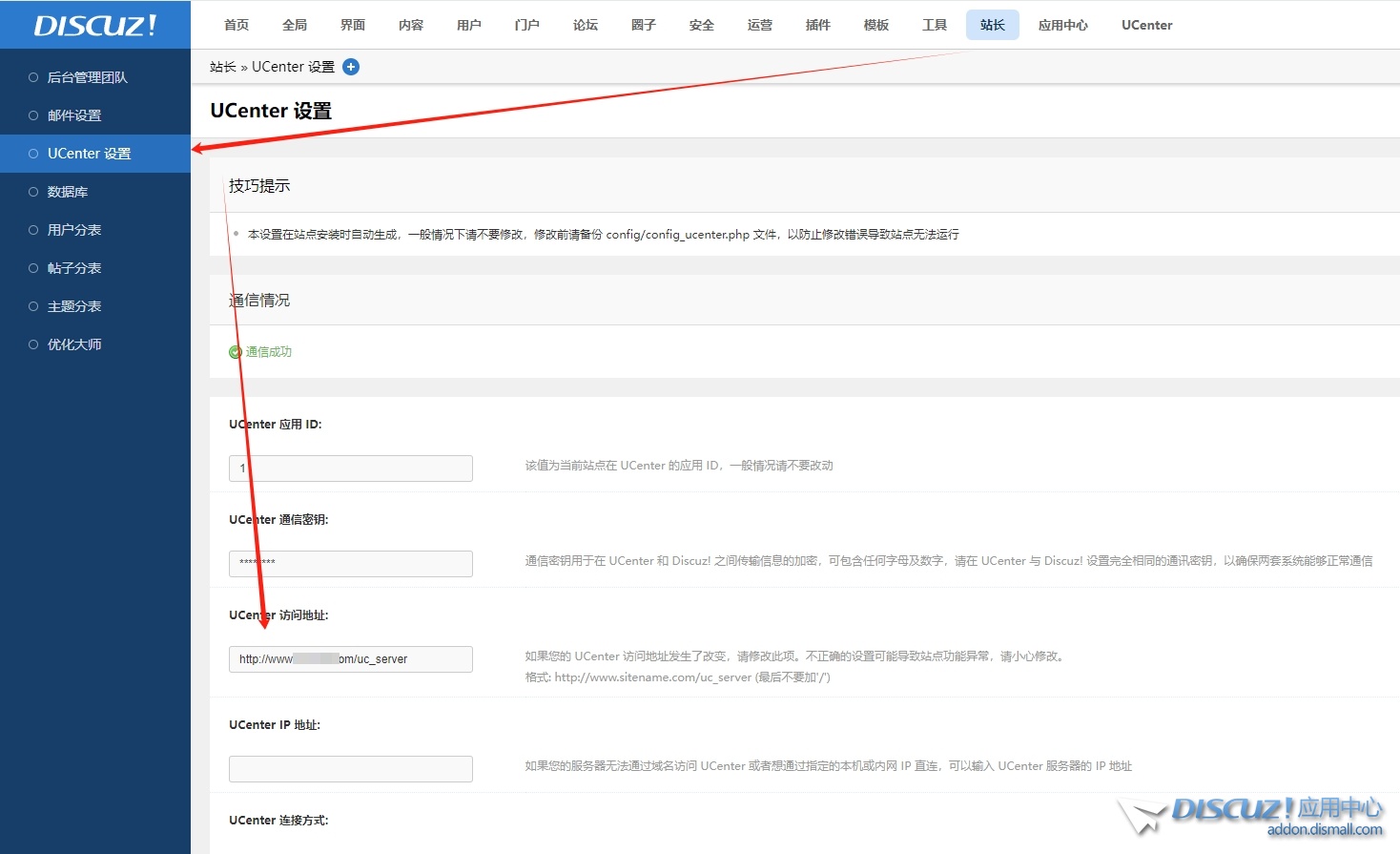The height and width of the screenshot is (854, 1400).
Task: Select UCenter 设置 in sidebar
Action: (95, 154)
